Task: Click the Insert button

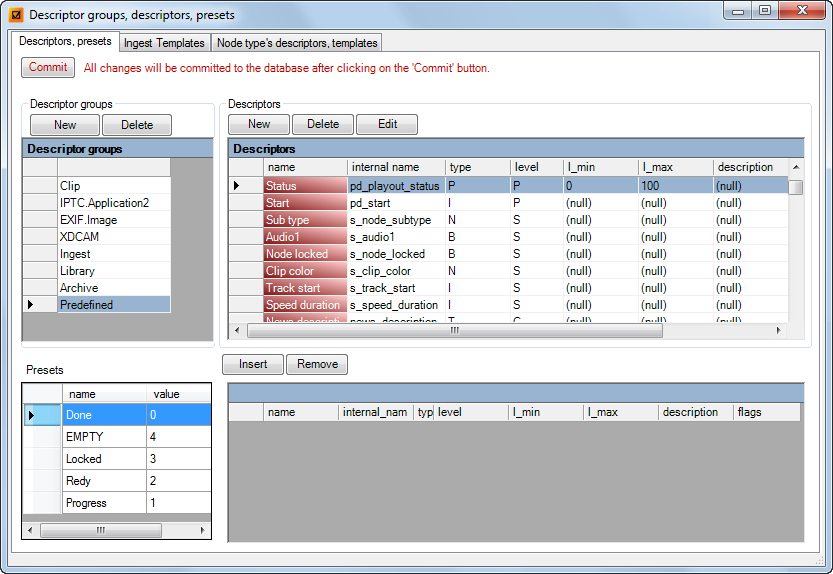Action: point(253,364)
